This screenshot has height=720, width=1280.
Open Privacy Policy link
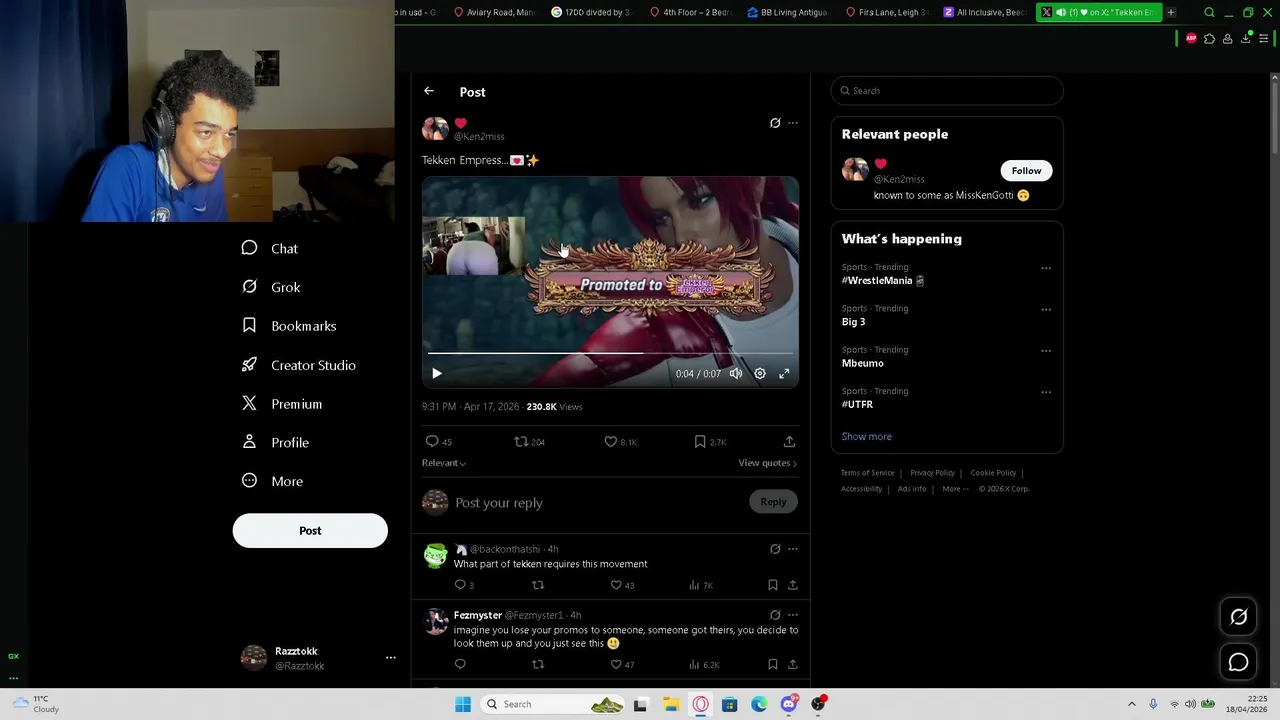(932, 473)
